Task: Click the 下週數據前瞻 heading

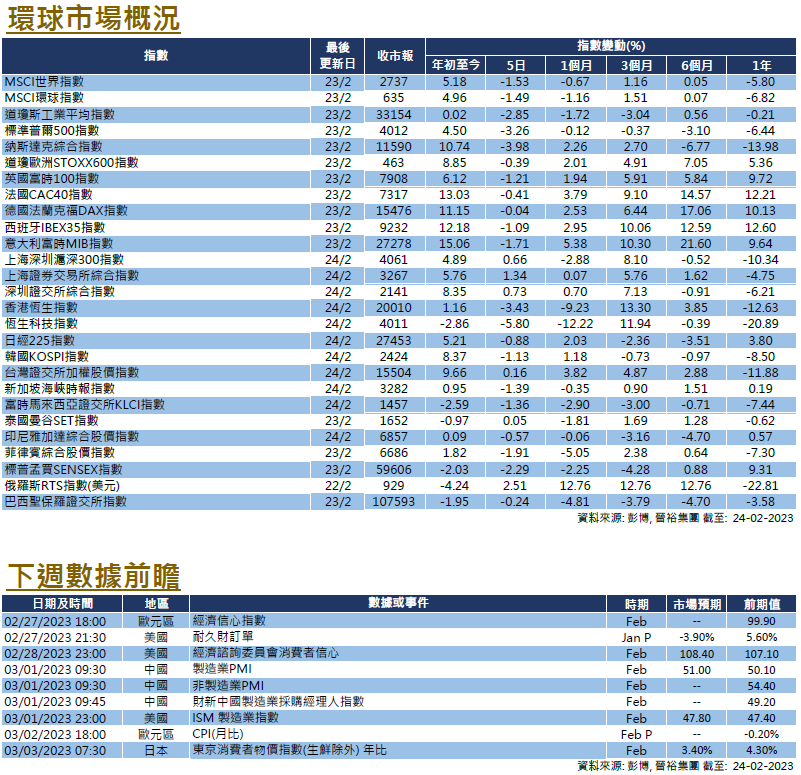Action: pyautogui.click(x=94, y=576)
